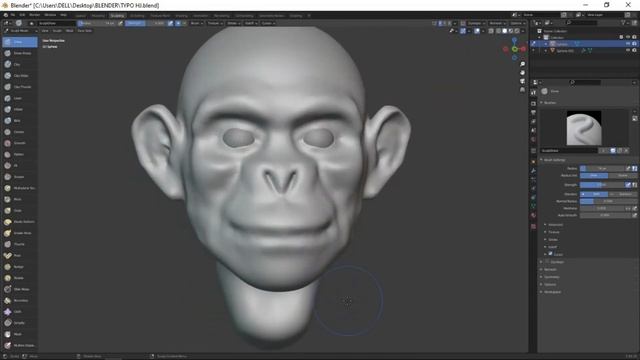The width and height of the screenshot is (640, 360).
Task: Select the Cloth brush
Action: [x=20, y=311]
